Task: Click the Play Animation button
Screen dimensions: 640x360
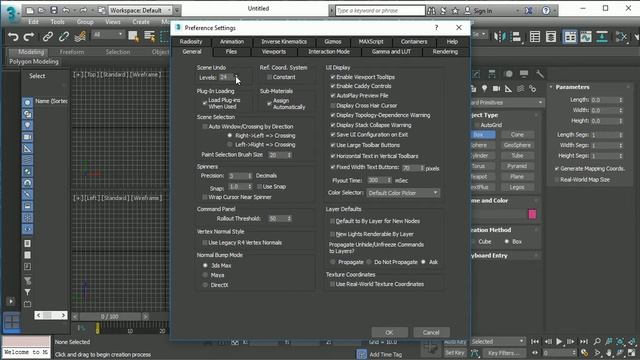Action: [559, 342]
